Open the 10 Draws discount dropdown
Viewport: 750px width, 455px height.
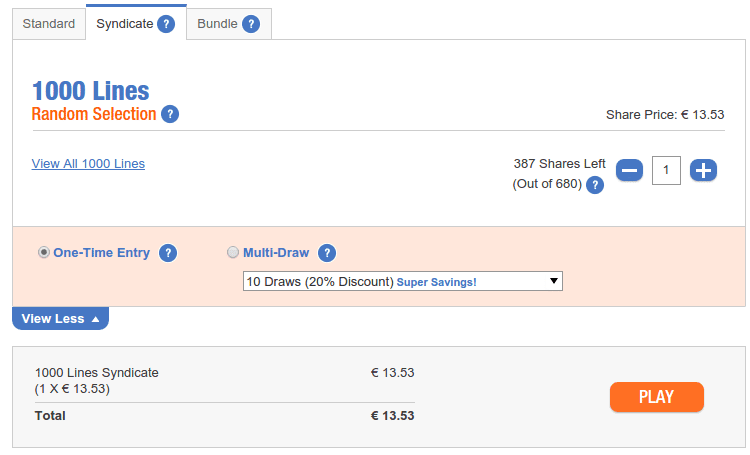point(403,281)
